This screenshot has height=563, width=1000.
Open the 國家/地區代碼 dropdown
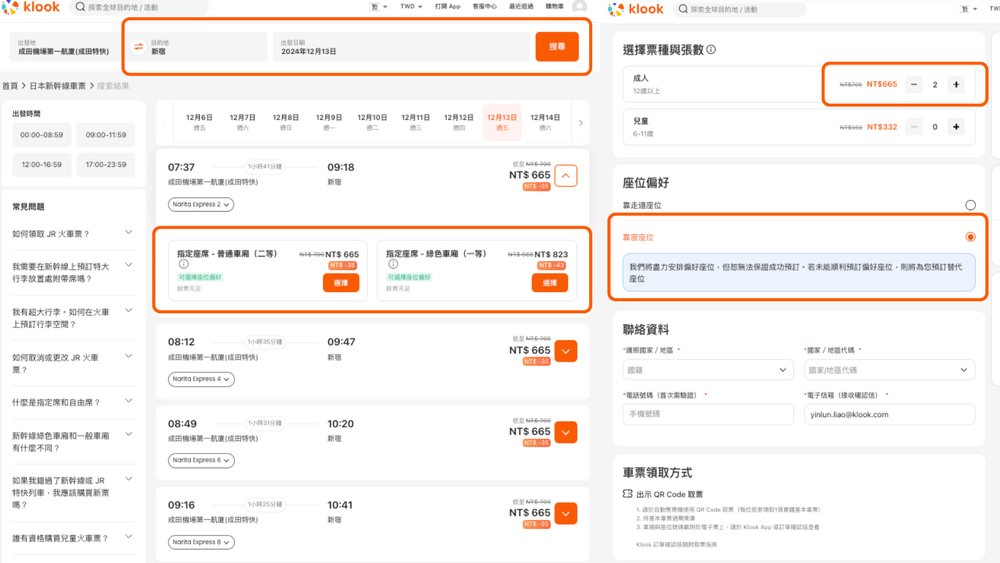tap(889, 370)
